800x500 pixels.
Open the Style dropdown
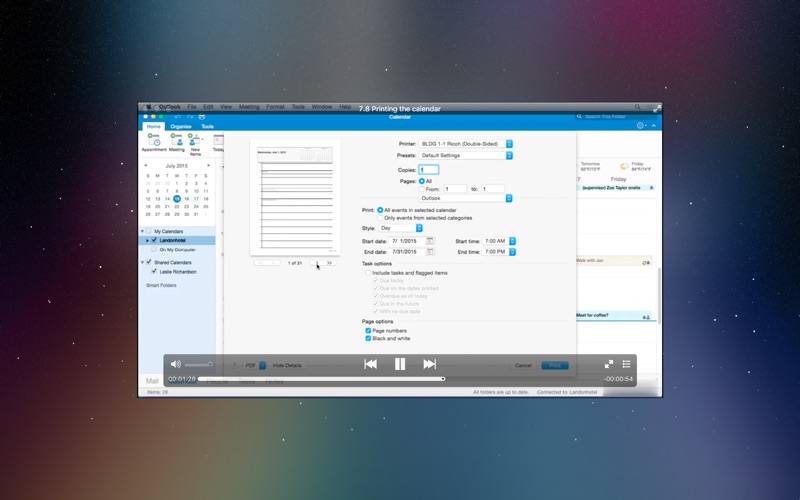click(x=401, y=228)
